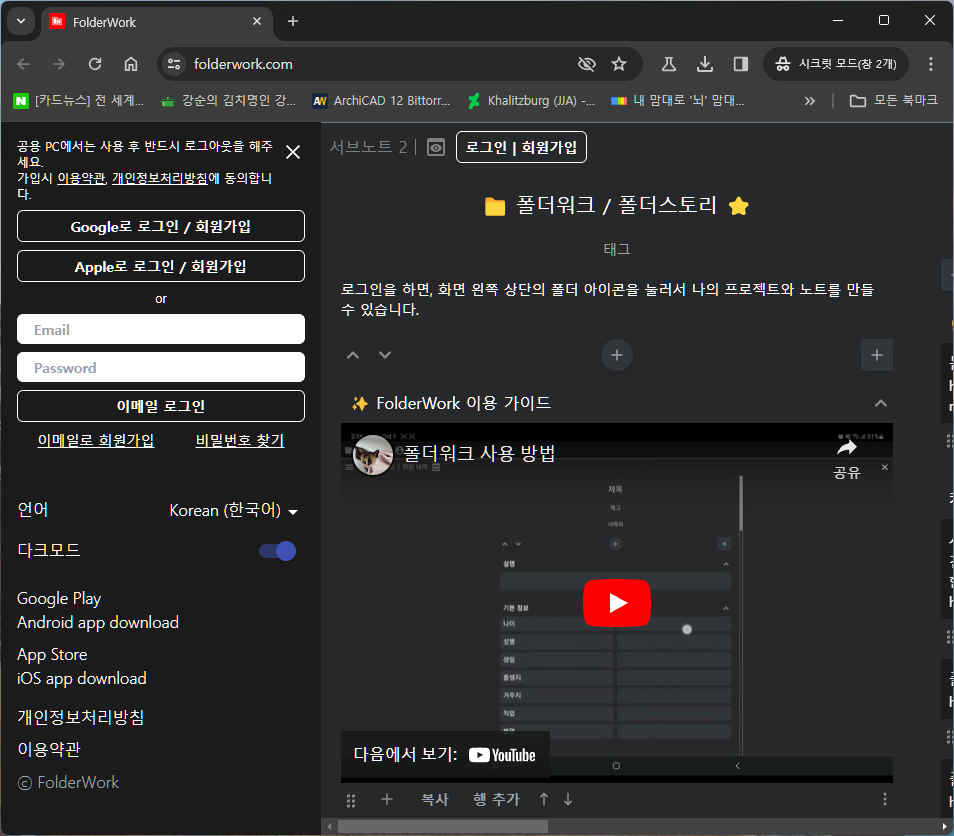Click the browser forward button
954x836 pixels.
click(x=58, y=64)
